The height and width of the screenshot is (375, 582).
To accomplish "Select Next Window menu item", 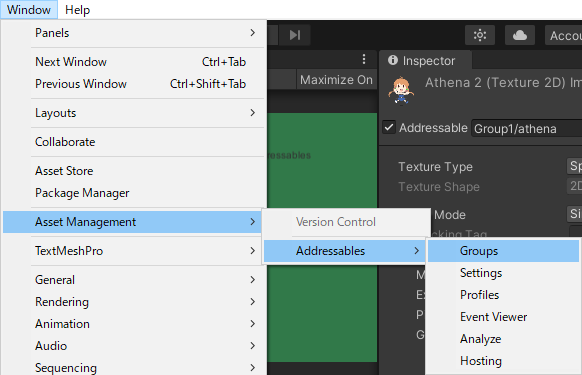I will [135, 62].
